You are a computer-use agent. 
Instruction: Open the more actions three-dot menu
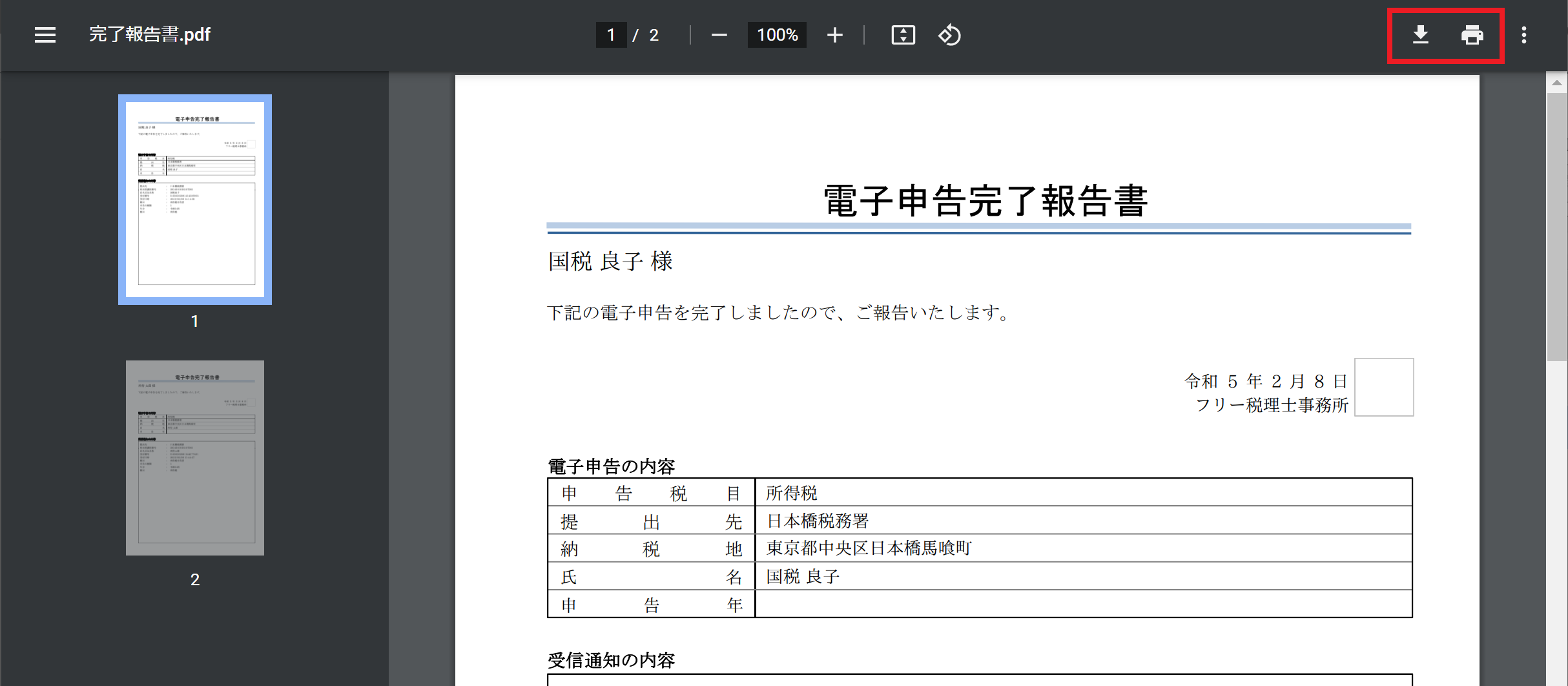(1523, 35)
